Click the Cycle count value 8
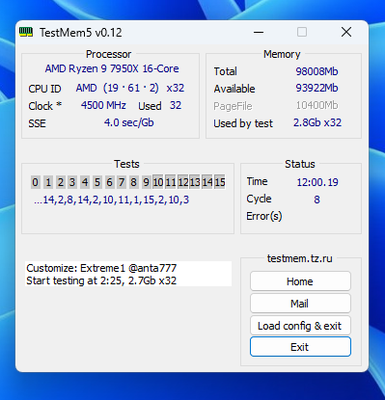The height and width of the screenshot is (400, 385). point(317,199)
